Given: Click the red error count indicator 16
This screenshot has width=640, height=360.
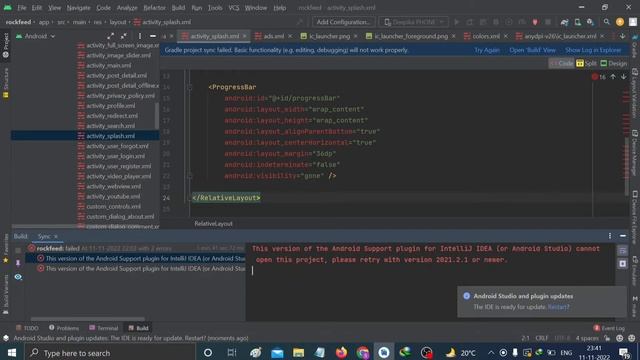Looking at the screenshot, I should [x=598, y=77].
